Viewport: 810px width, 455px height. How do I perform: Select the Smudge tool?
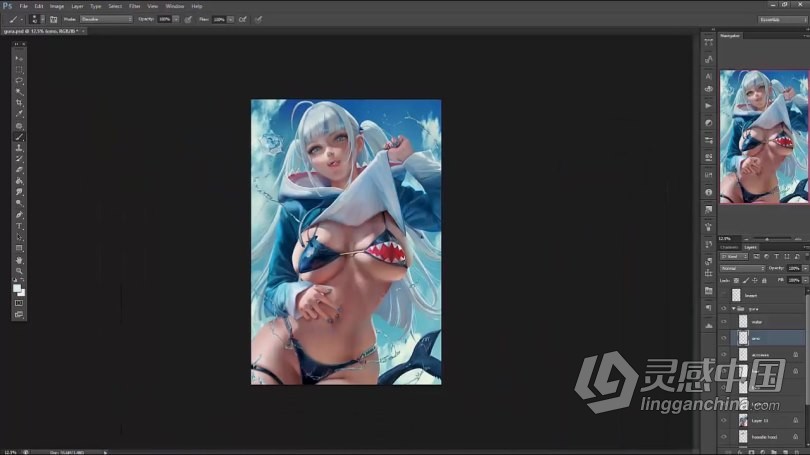(19, 192)
